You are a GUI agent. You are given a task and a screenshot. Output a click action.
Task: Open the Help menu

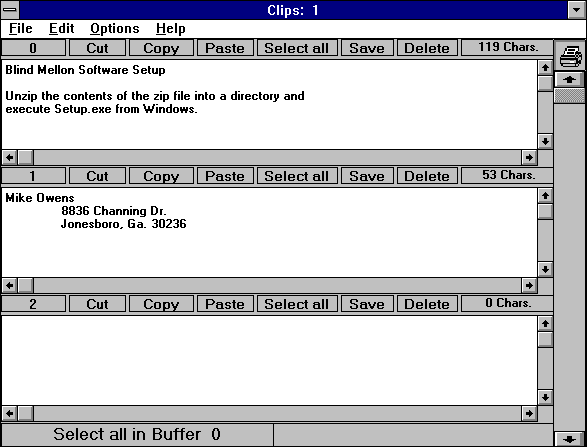[170, 28]
